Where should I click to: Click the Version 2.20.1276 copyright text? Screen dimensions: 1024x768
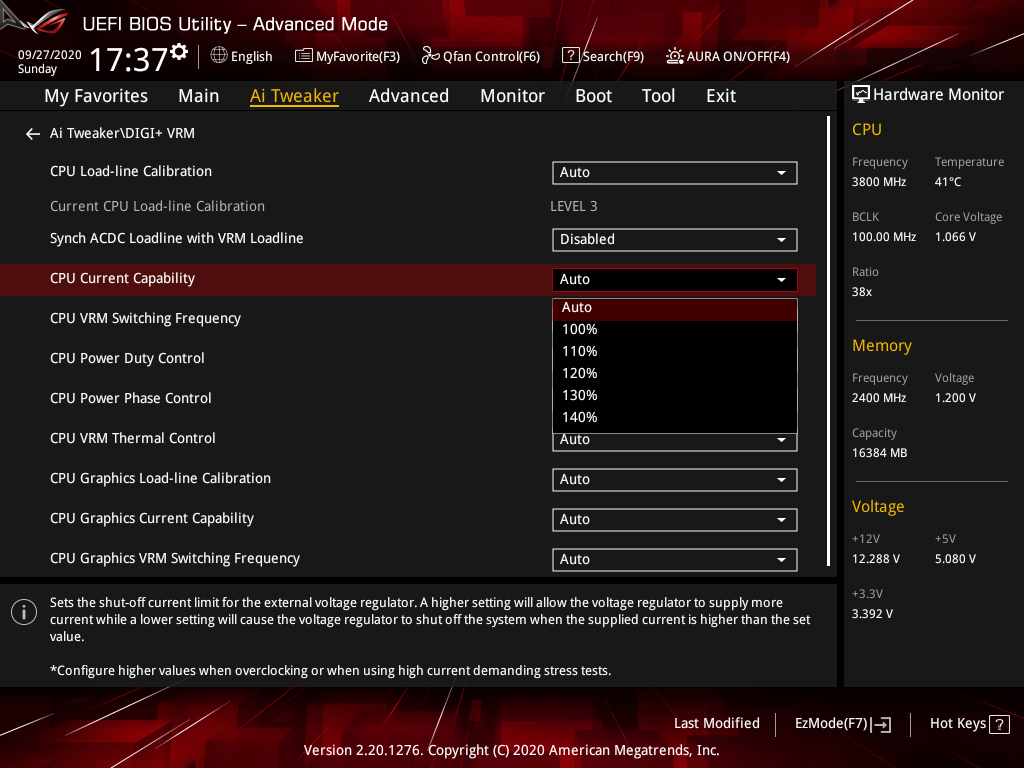[511, 750]
